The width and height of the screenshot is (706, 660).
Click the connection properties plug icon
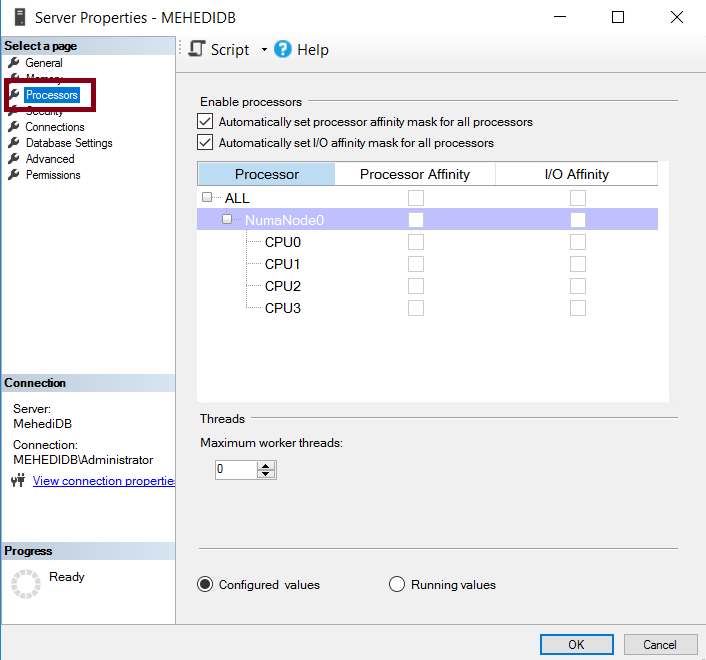18,480
